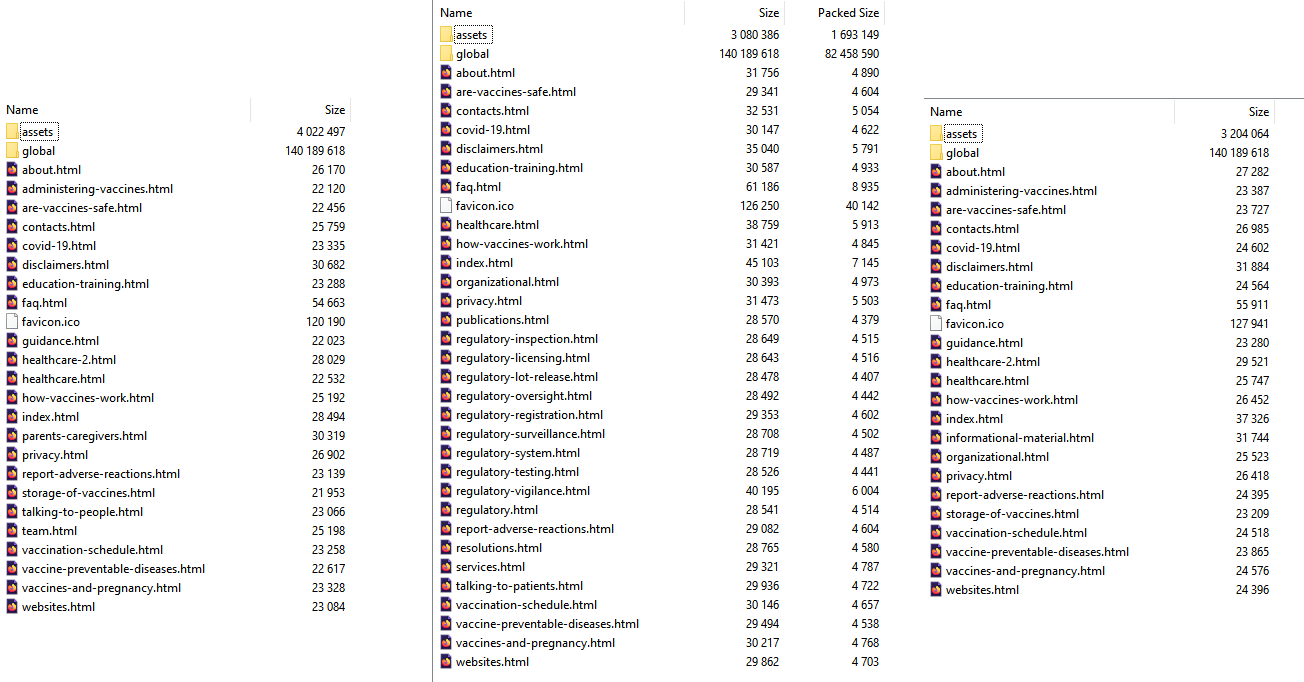Screen dimensions: 1304x682
Task: Click the resolutions.html file icon
Action: pyautogui.click(x=446, y=548)
